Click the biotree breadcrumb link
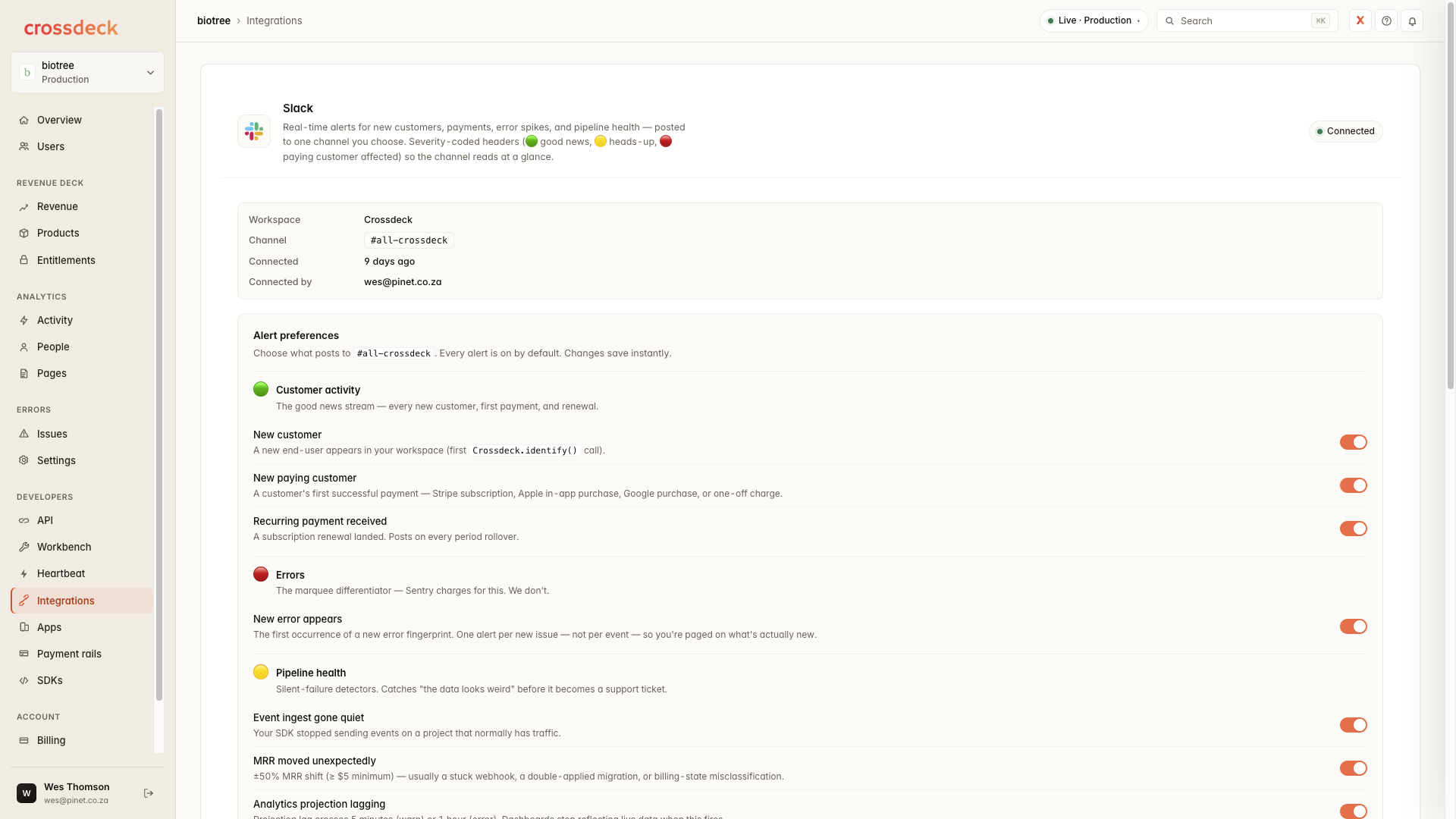The image size is (1456, 819). tap(213, 21)
